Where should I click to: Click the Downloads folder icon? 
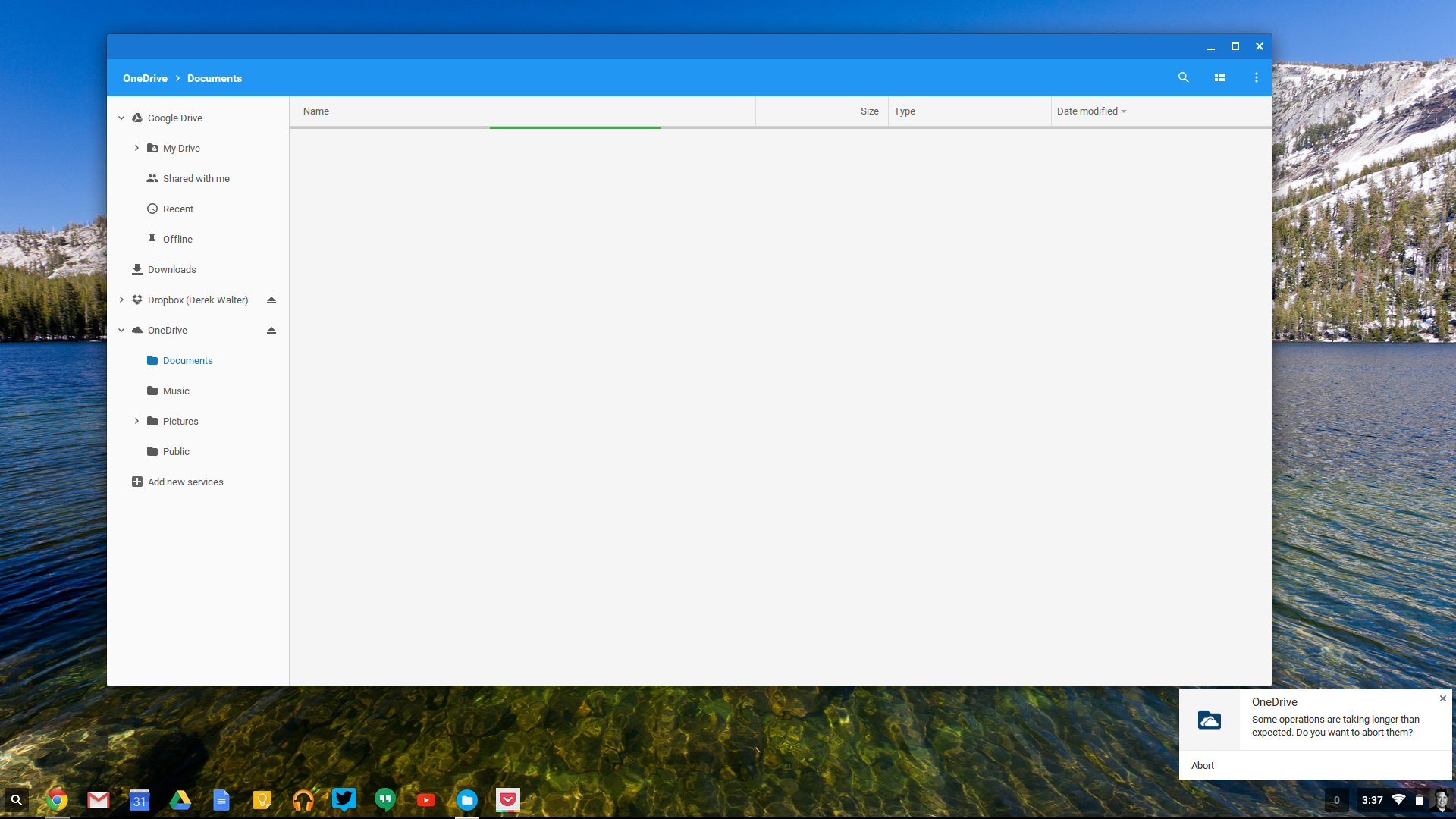pos(137,269)
